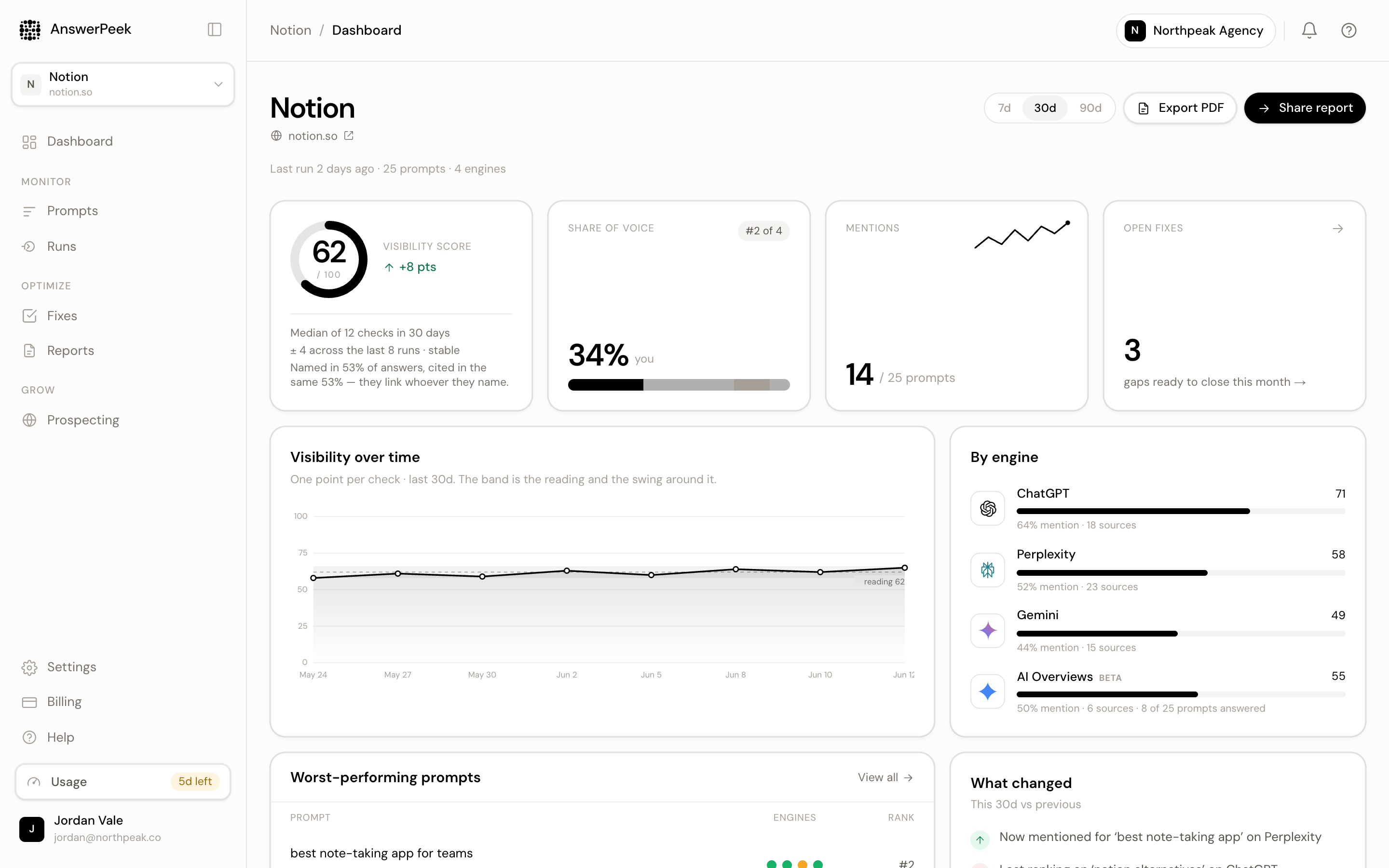
Task: Click the AnswerPeek logo icon
Action: pyautogui.click(x=30, y=29)
